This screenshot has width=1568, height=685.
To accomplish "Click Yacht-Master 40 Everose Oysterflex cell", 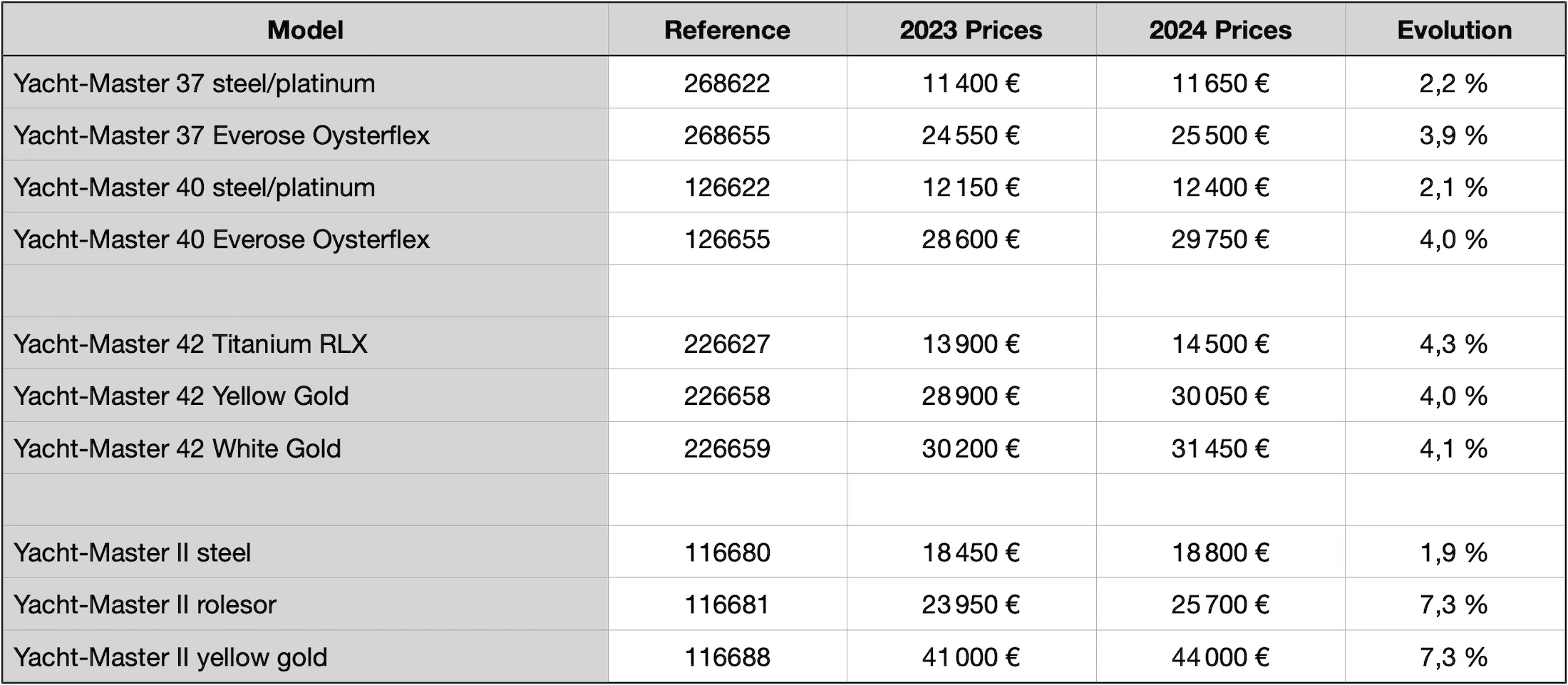I will point(222,240).
